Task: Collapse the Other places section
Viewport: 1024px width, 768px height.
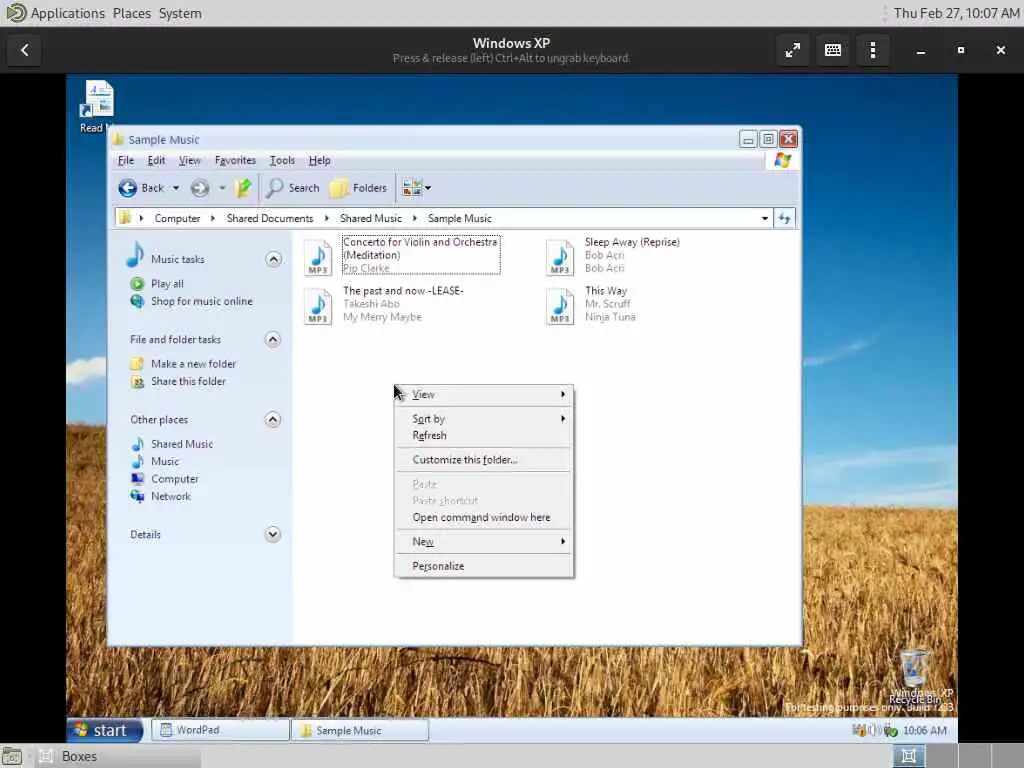Action: [273, 419]
